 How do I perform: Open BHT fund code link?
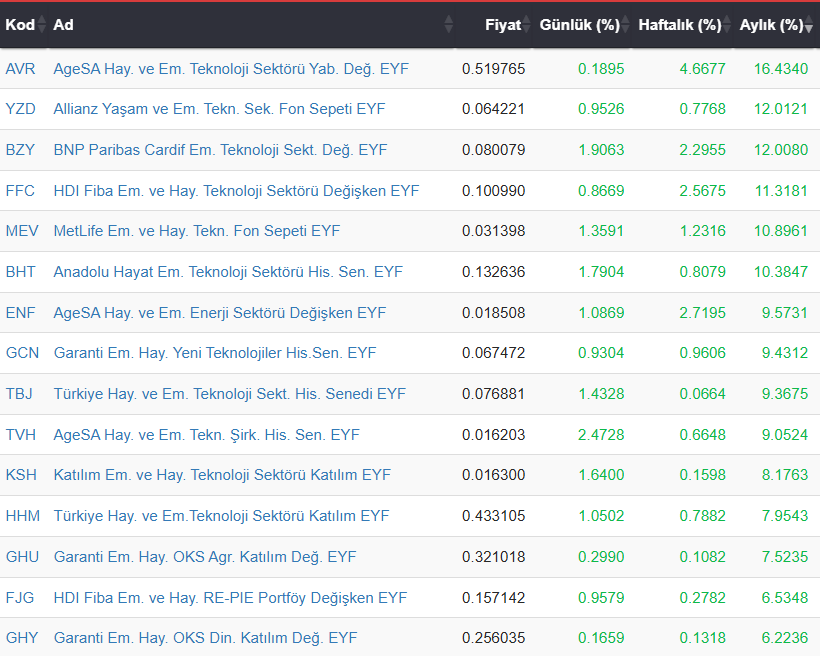coord(20,272)
